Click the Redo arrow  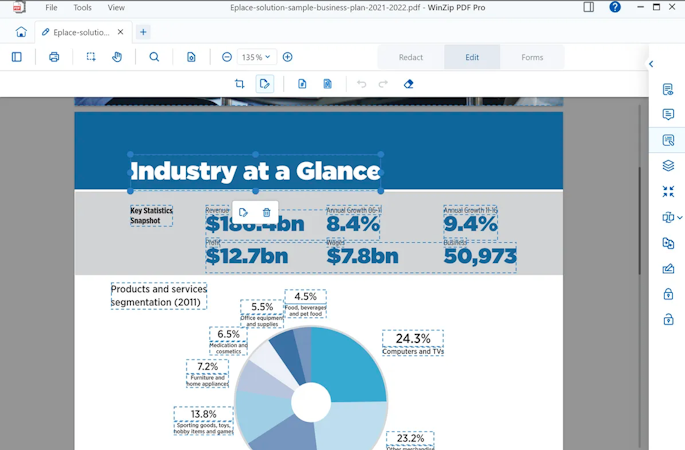[x=383, y=84]
